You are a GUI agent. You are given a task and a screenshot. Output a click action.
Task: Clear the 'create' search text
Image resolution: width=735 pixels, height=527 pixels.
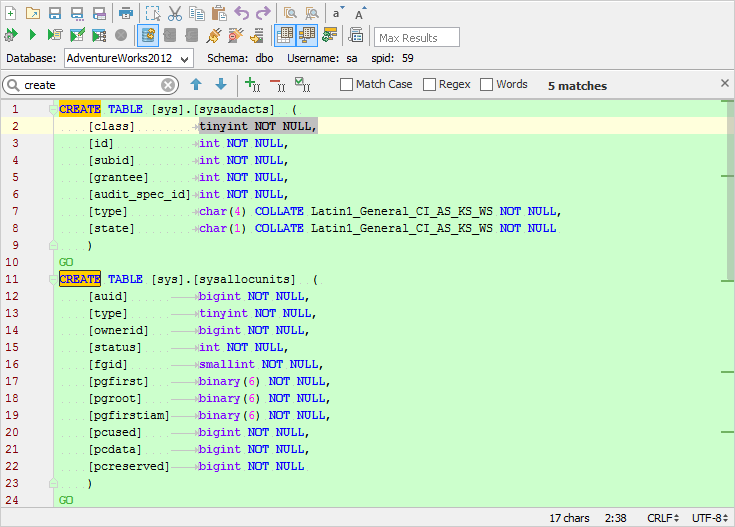(x=168, y=85)
